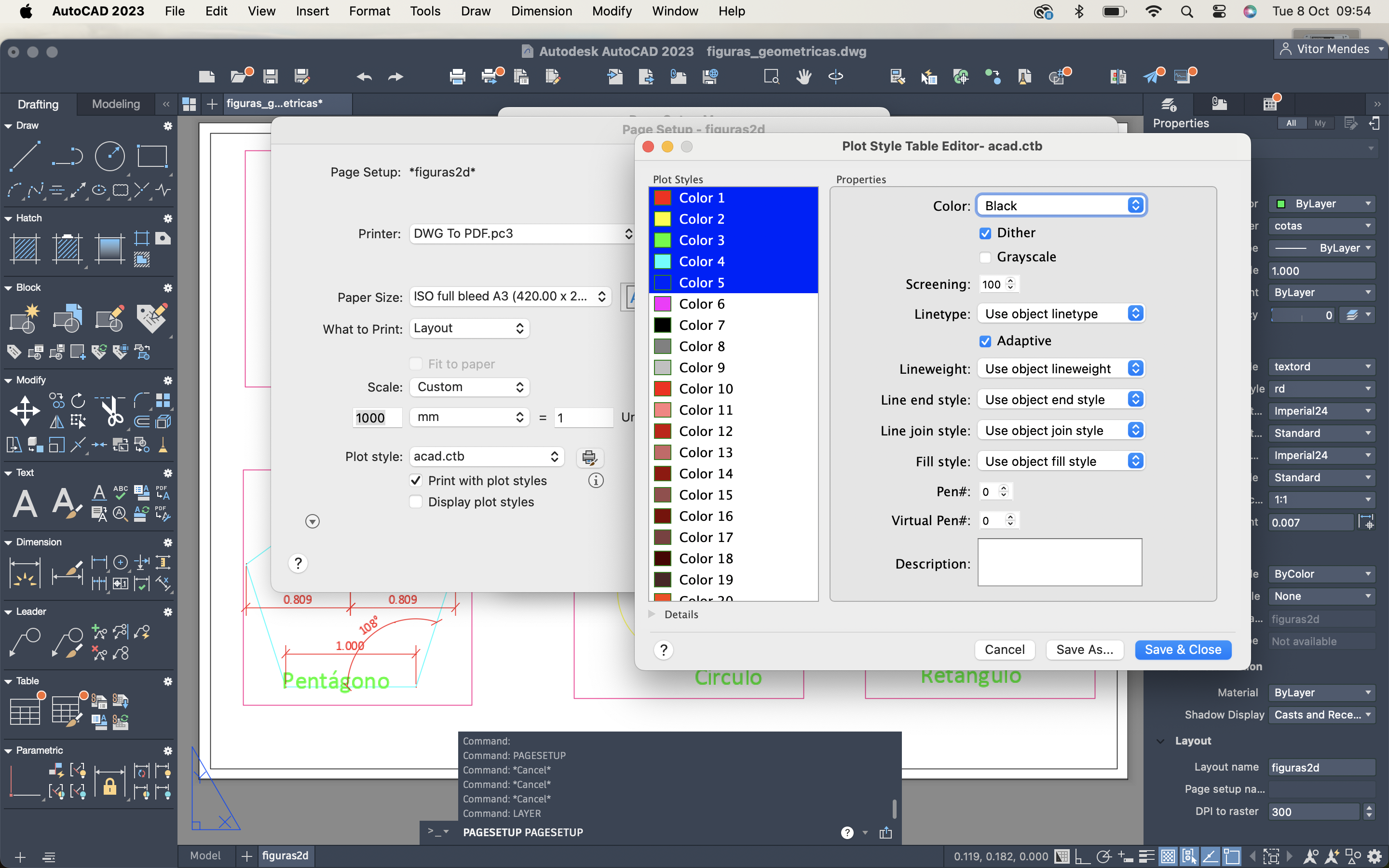1389x868 pixels.
Task: Uncheck Print with plot styles
Action: click(x=416, y=480)
